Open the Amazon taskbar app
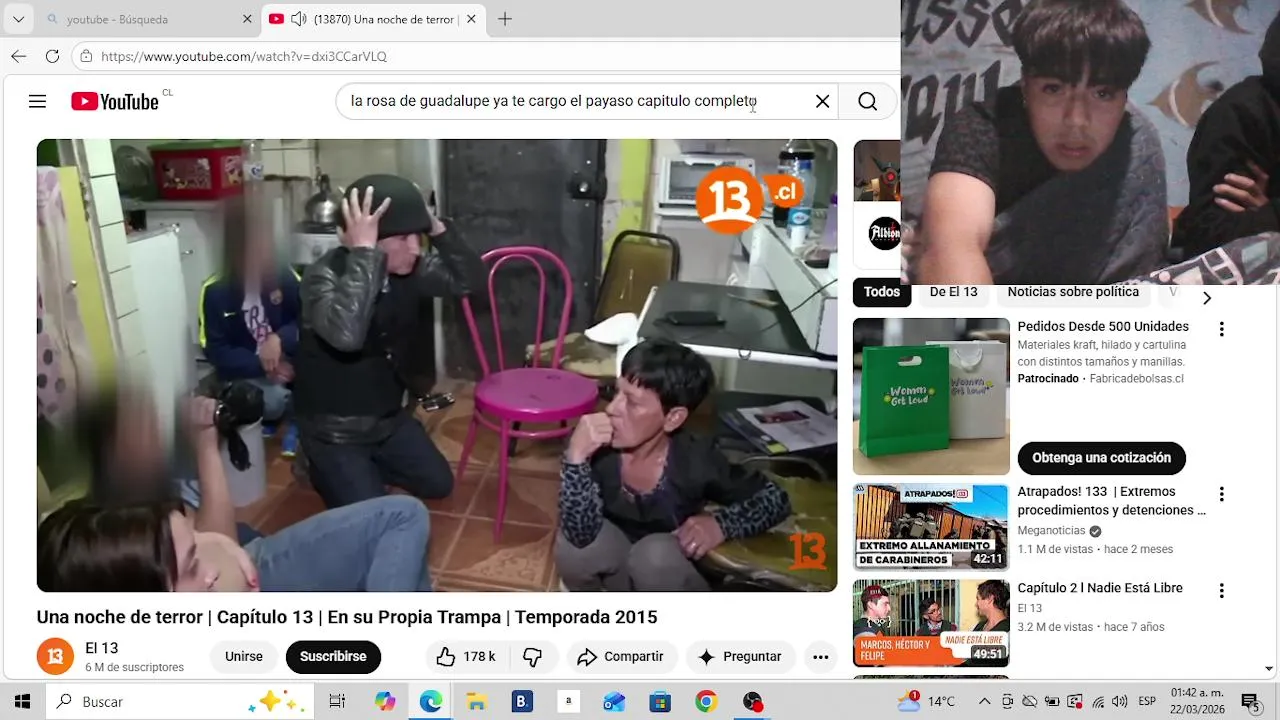This screenshot has height=720, width=1280. (x=568, y=702)
